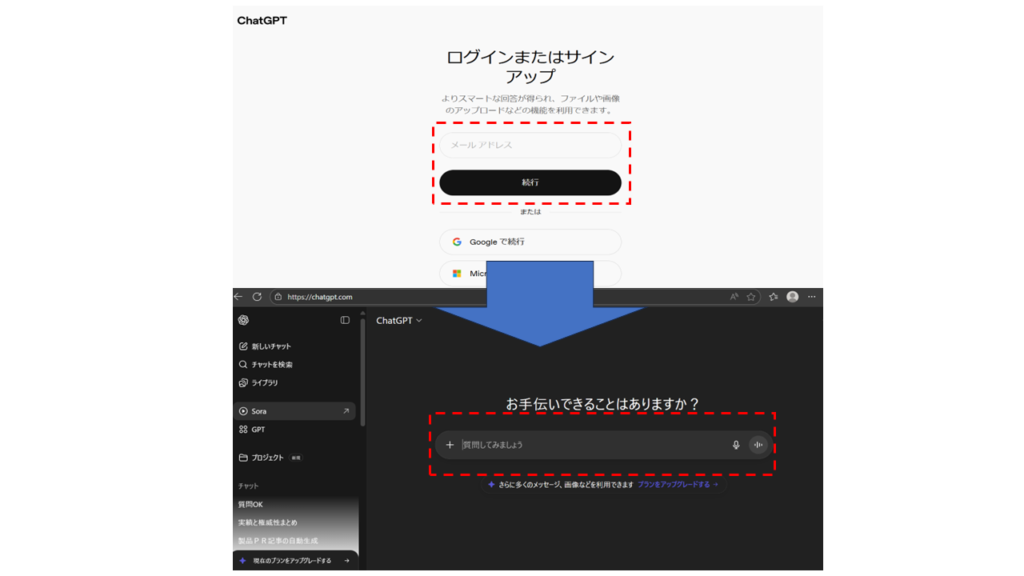Open the プロジェクト folder item
The image size is (1024, 576).
tap(267, 458)
